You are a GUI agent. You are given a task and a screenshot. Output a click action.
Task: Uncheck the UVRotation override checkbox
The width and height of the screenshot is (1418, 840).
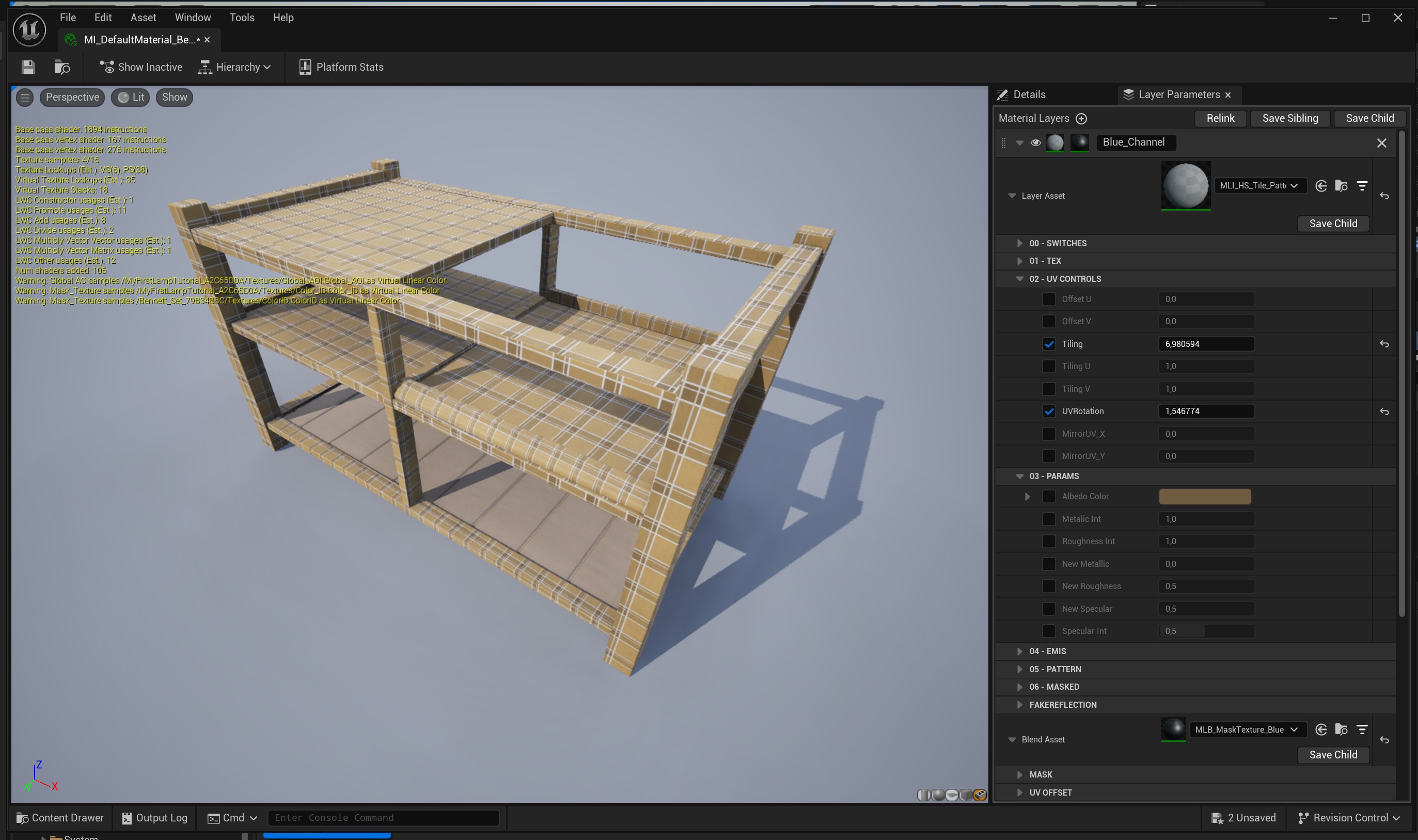pos(1049,411)
